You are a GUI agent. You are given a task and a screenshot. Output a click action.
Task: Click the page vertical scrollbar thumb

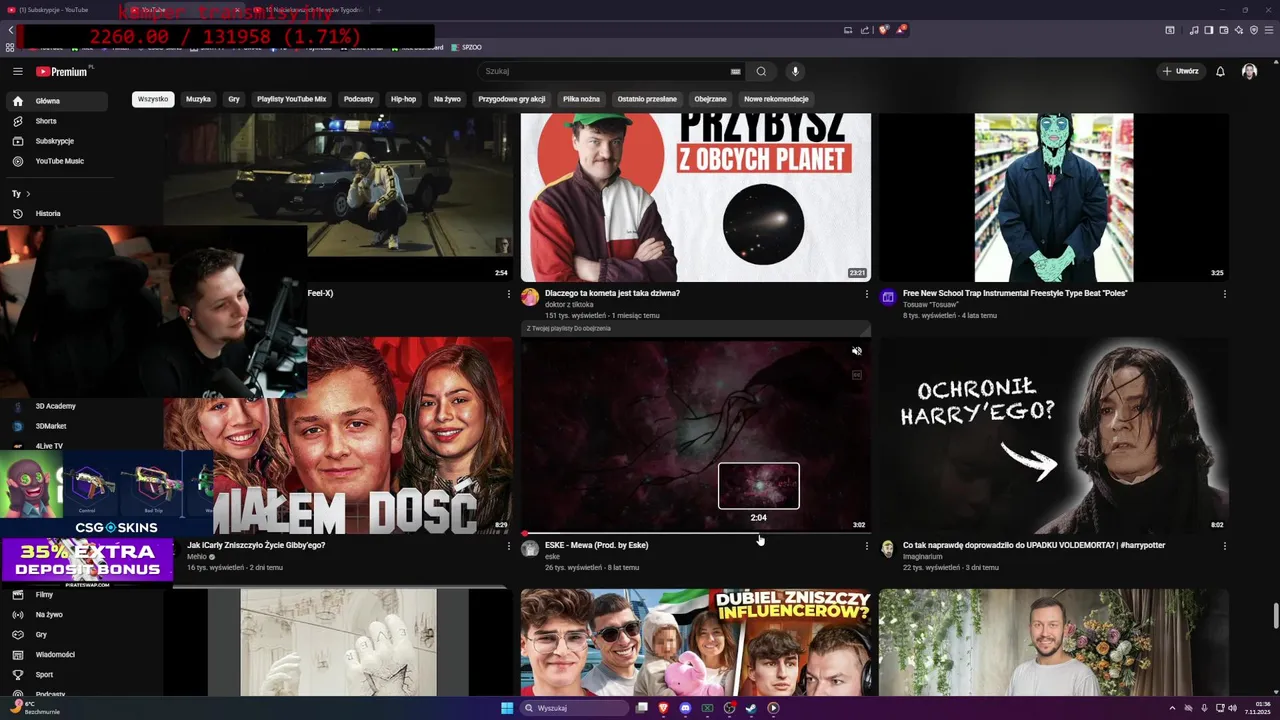1274,617
